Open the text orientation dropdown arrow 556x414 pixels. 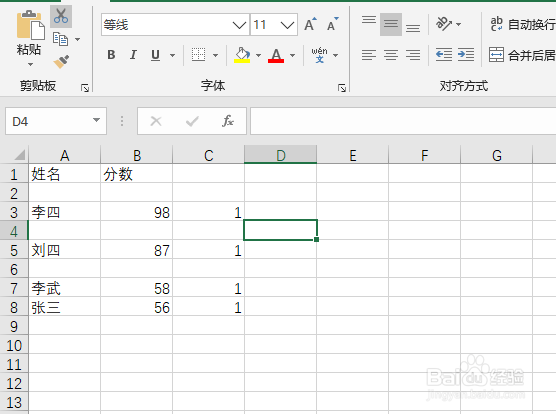[x=458, y=24]
